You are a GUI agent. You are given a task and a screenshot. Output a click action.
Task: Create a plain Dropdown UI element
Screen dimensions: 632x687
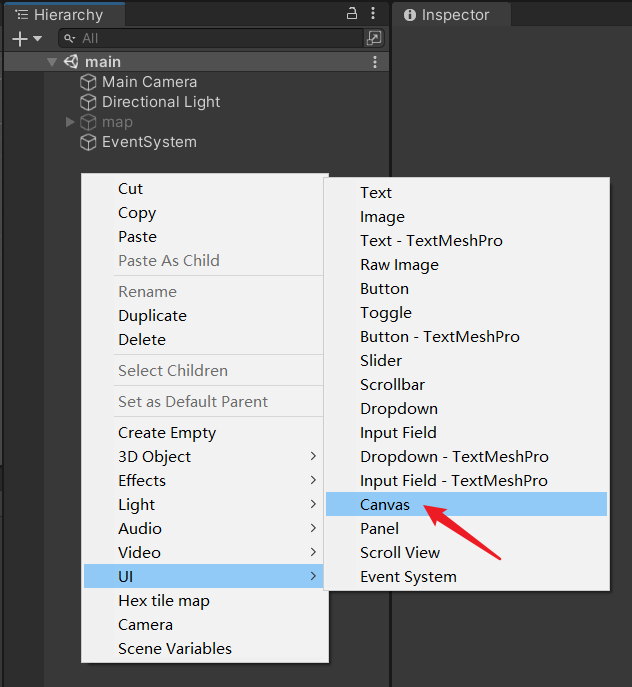tap(466, 409)
